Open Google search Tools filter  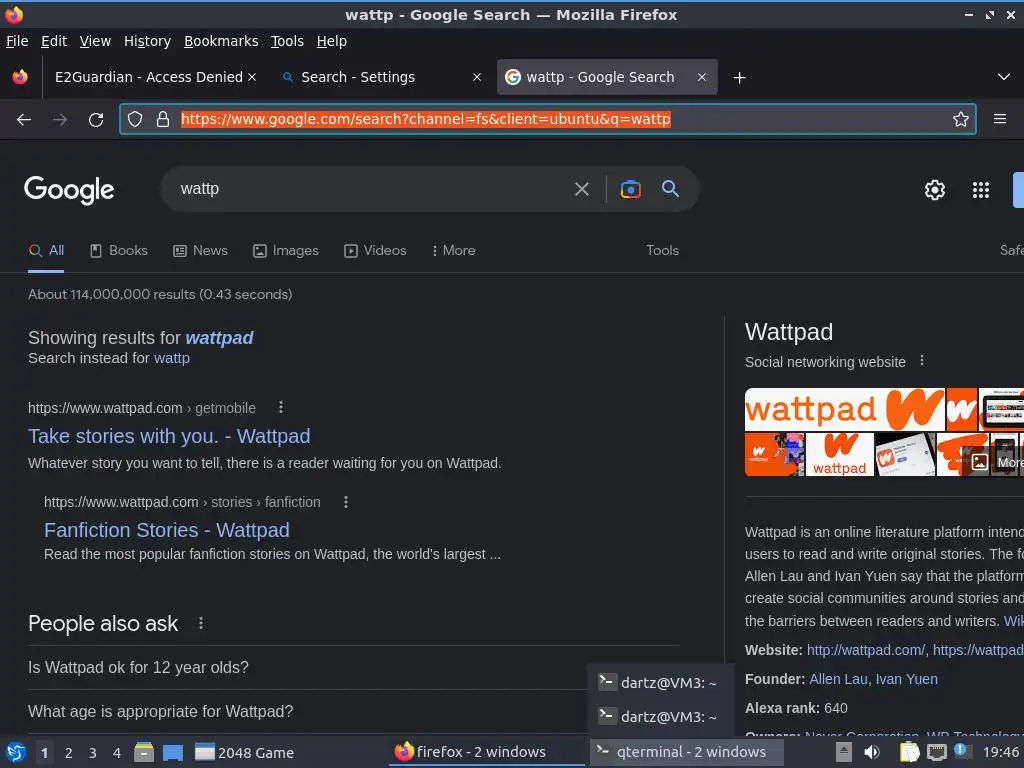pos(662,250)
